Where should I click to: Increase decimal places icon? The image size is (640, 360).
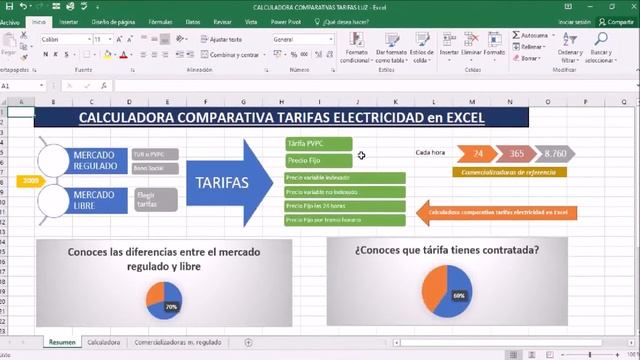[x=318, y=55]
